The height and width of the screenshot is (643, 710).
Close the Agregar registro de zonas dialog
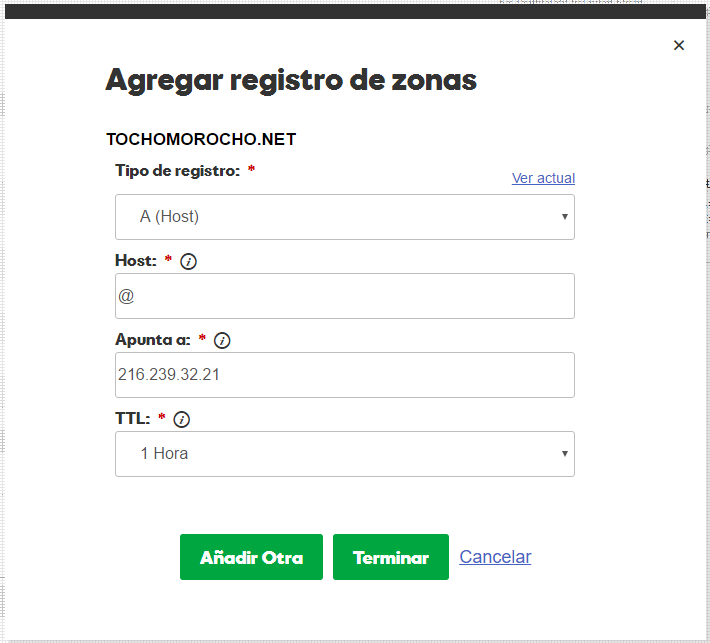tap(679, 45)
